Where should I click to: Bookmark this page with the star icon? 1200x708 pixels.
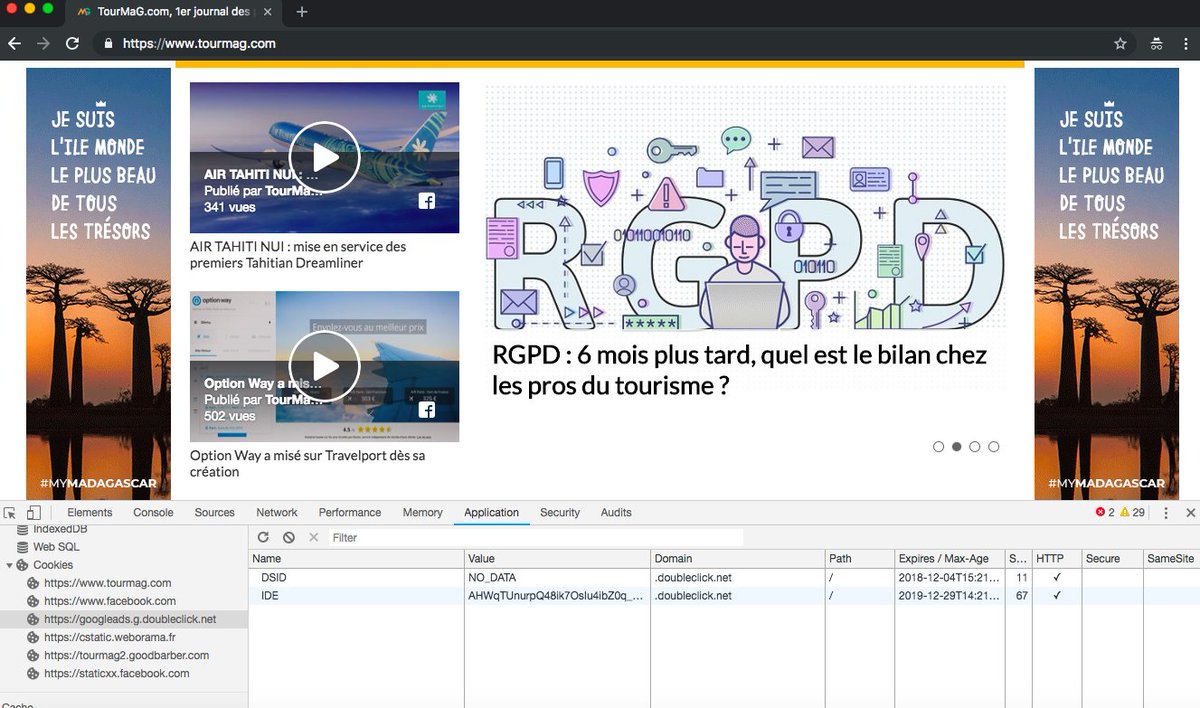click(1121, 44)
